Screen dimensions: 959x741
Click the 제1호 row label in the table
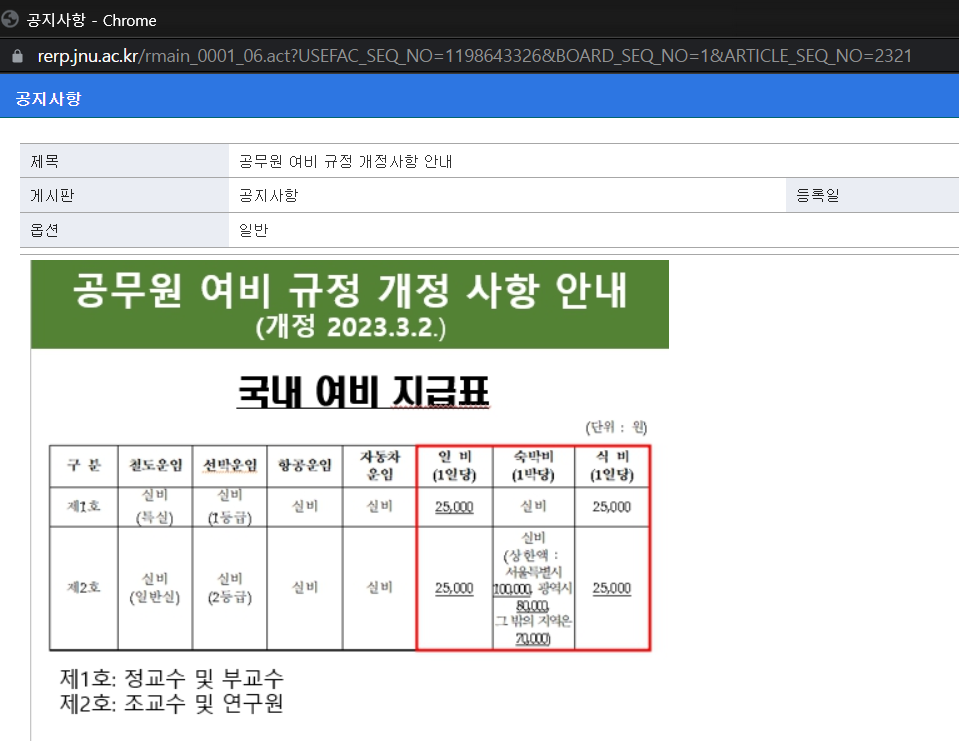(x=83, y=507)
